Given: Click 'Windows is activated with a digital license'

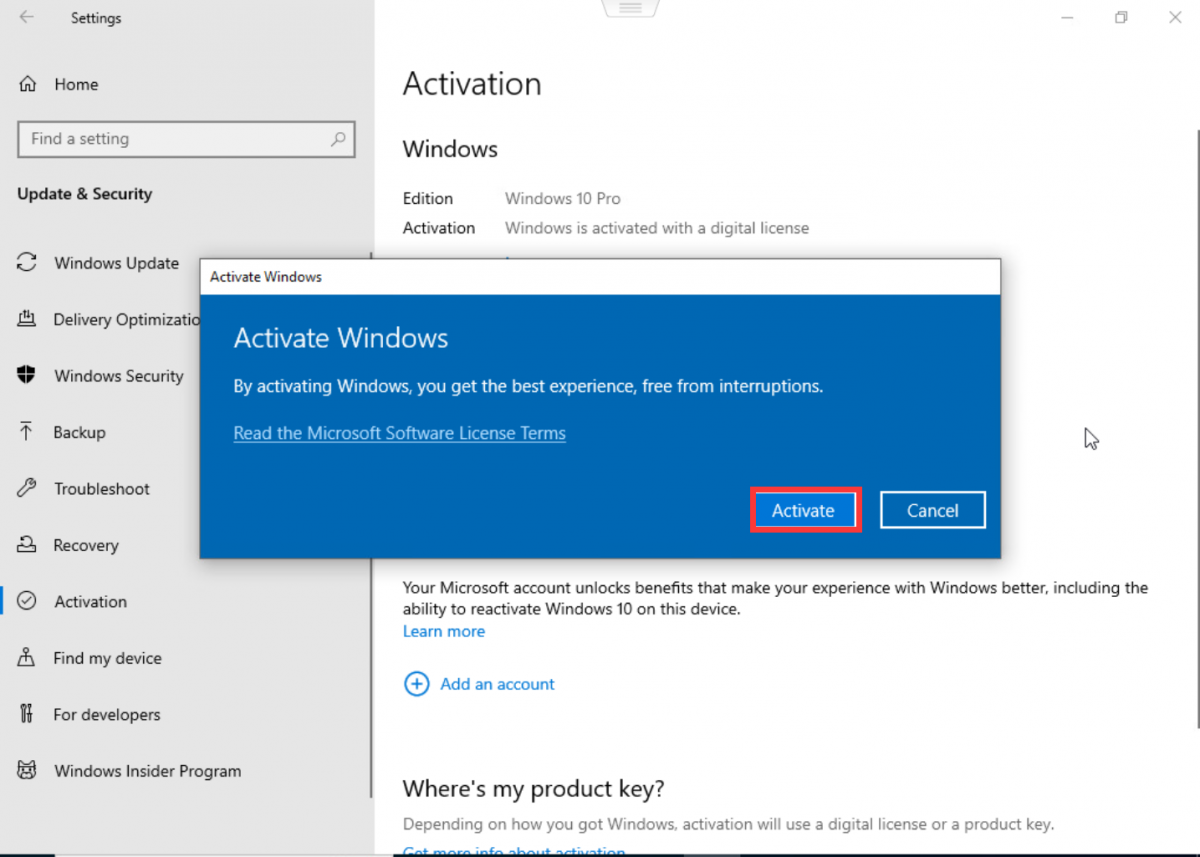Looking at the screenshot, I should click(657, 228).
